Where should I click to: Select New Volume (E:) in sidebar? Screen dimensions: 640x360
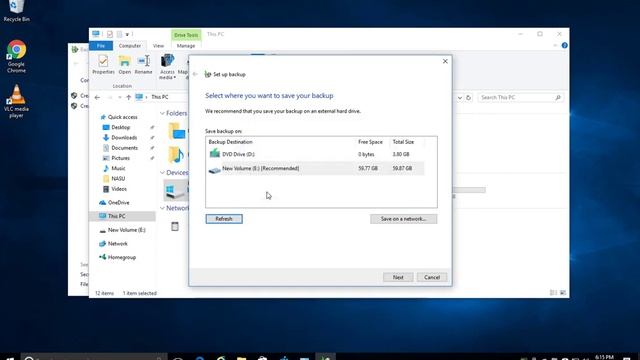(x=127, y=230)
